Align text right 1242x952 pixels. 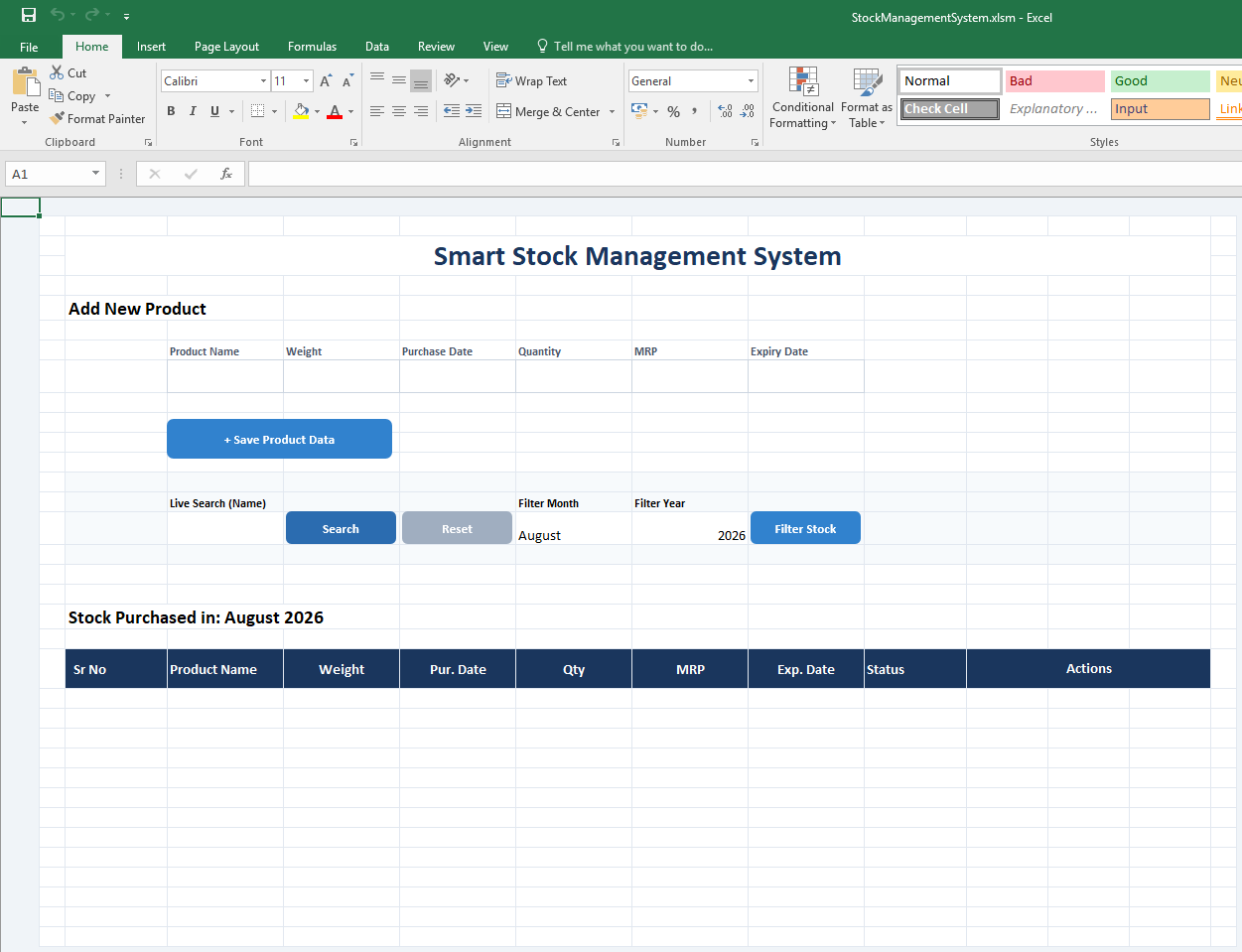tap(421, 111)
